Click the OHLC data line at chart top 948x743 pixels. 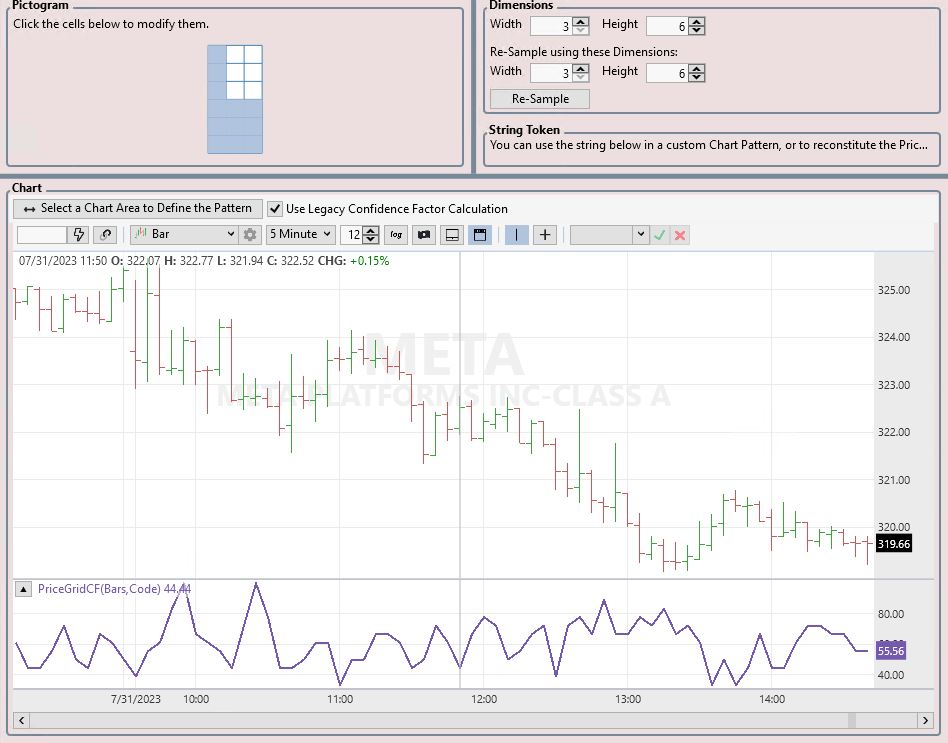click(x=204, y=261)
